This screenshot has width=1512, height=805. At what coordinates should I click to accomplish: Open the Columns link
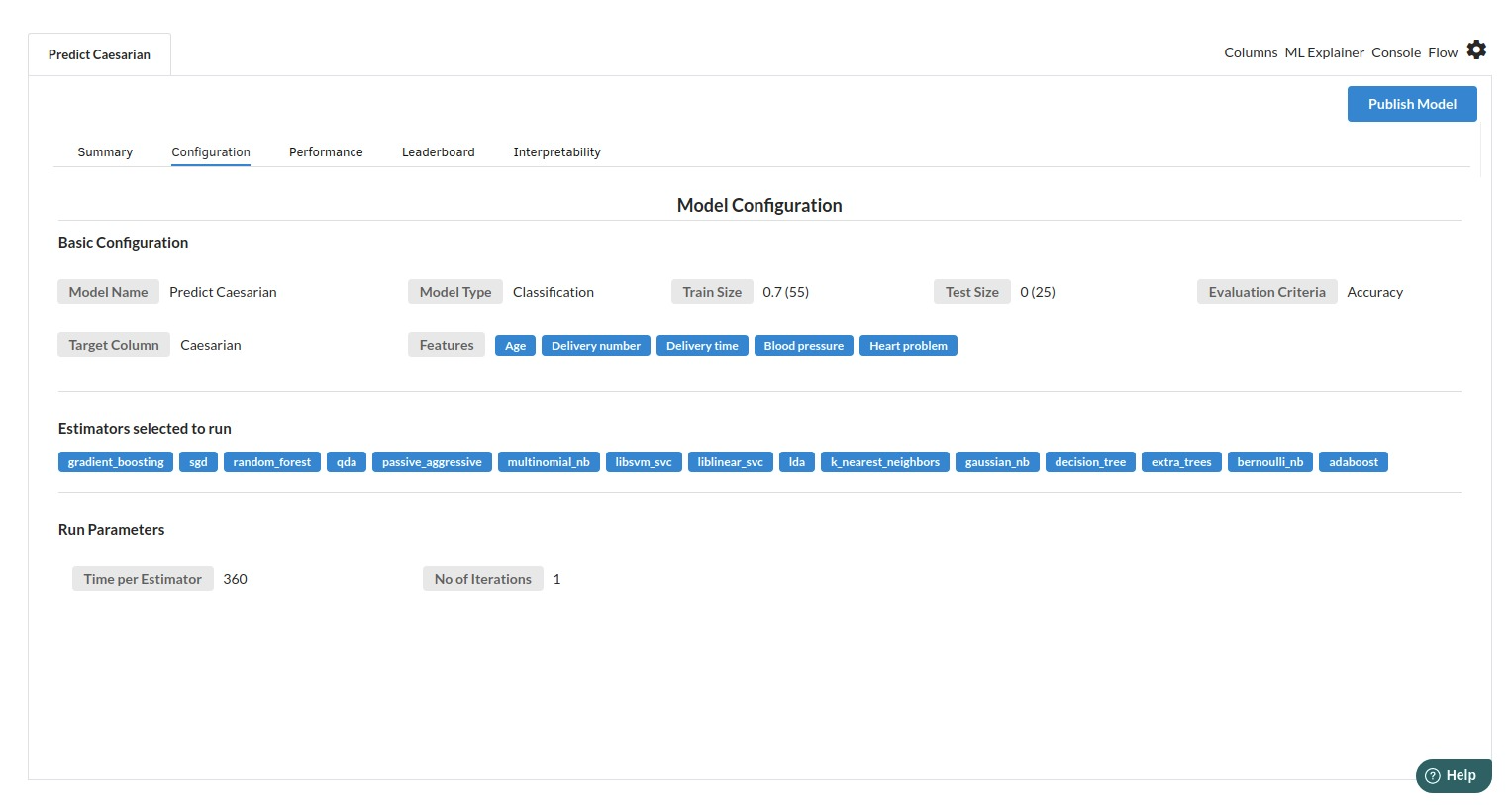point(1251,53)
